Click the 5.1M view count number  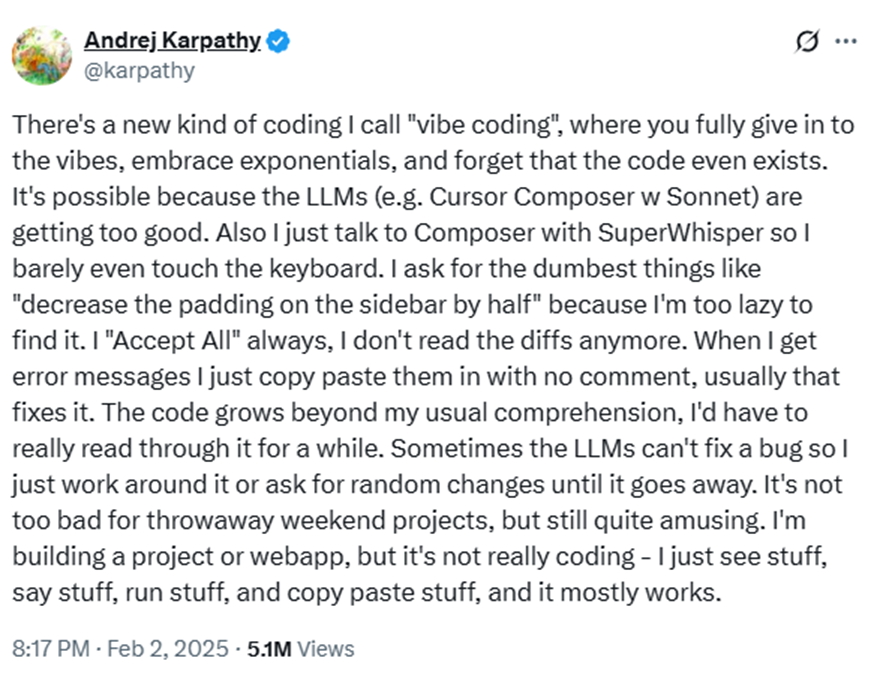(x=269, y=649)
